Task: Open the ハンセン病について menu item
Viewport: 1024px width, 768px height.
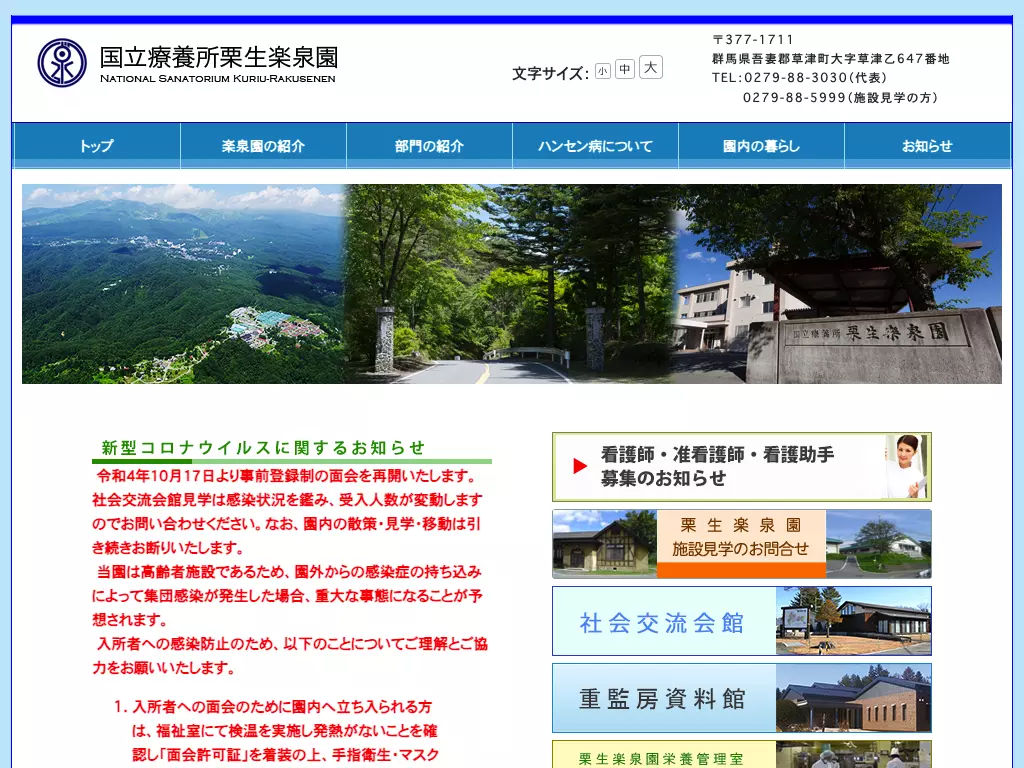Action: click(596, 146)
